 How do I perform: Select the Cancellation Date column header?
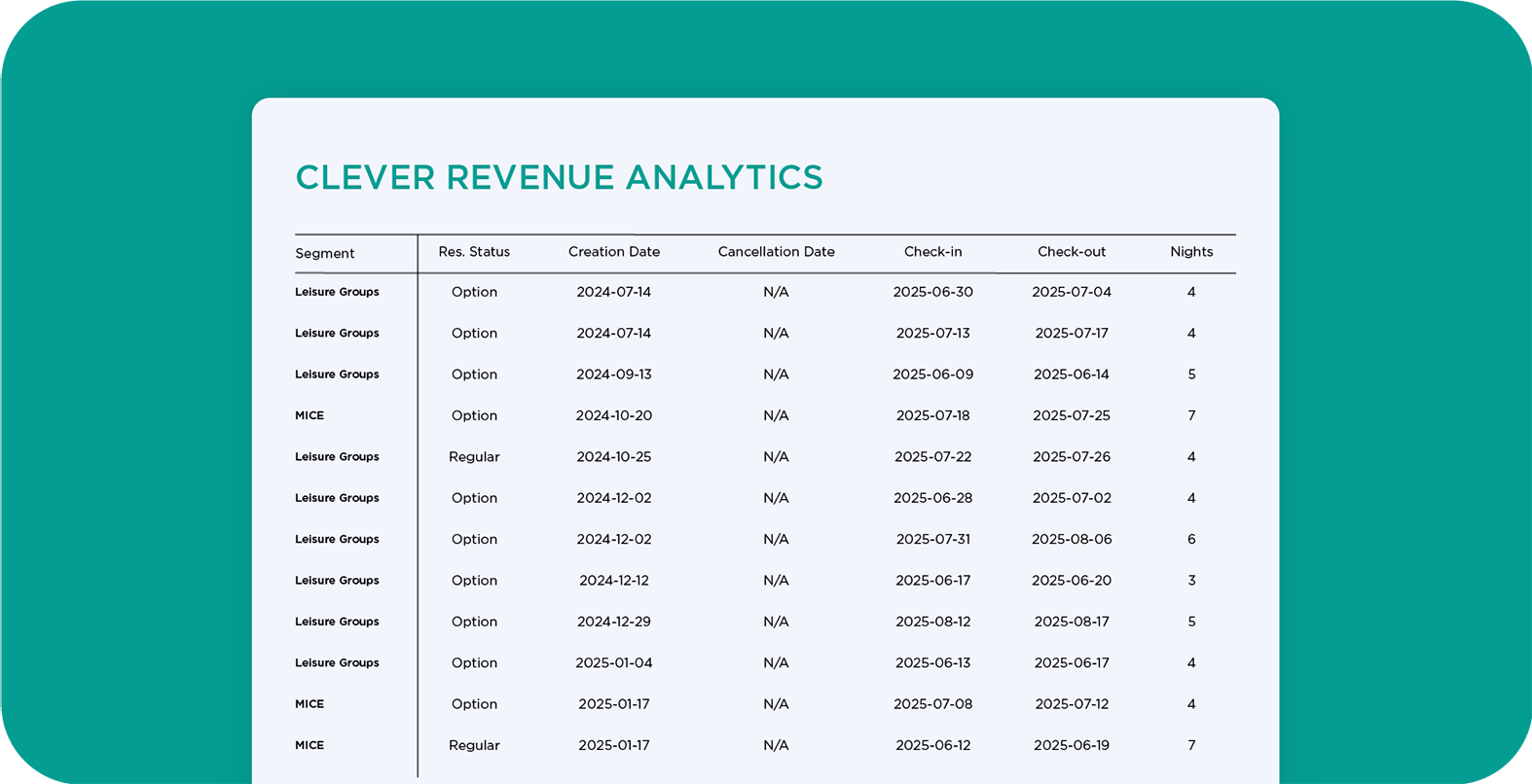coord(777,252)
